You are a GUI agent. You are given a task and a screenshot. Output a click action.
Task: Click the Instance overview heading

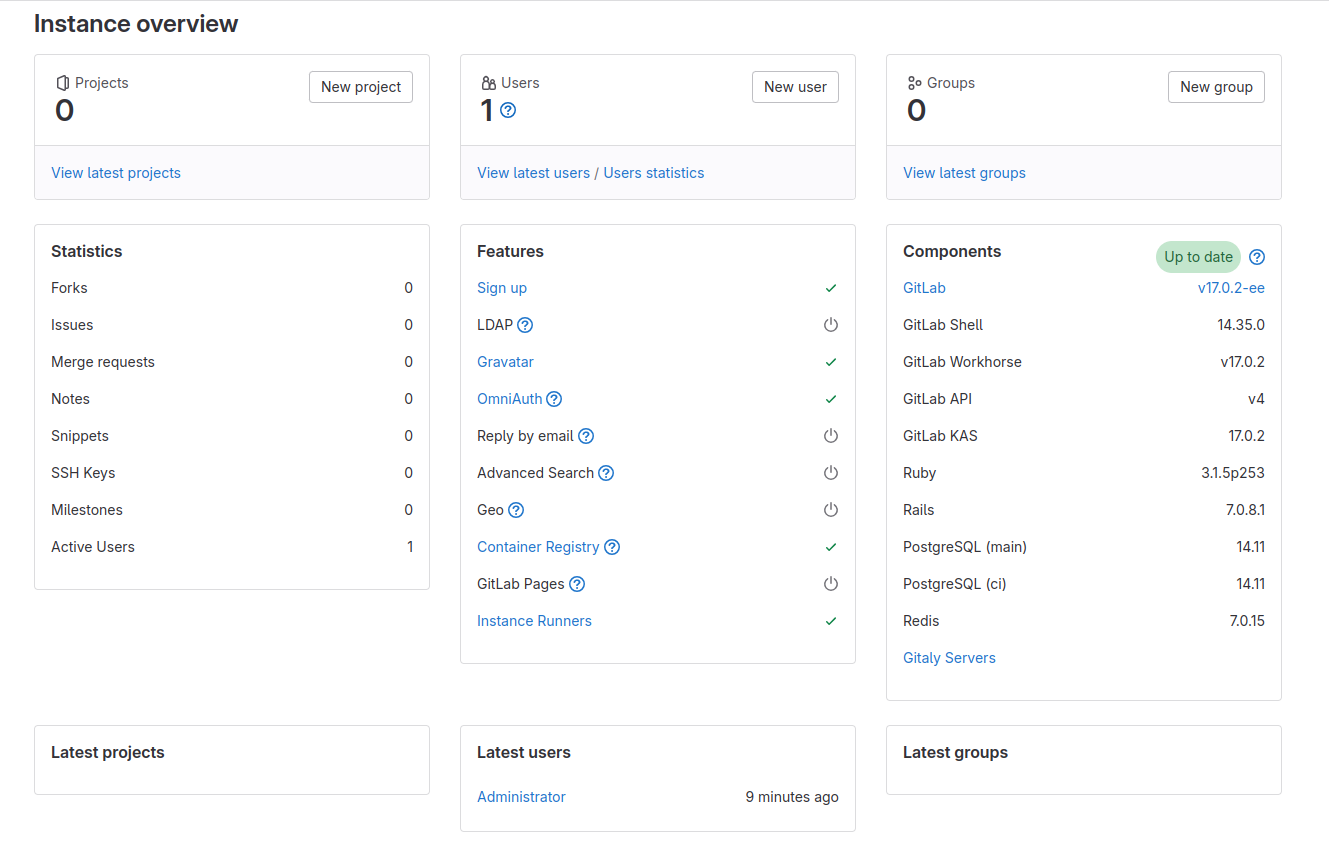[x=136, y=24]
